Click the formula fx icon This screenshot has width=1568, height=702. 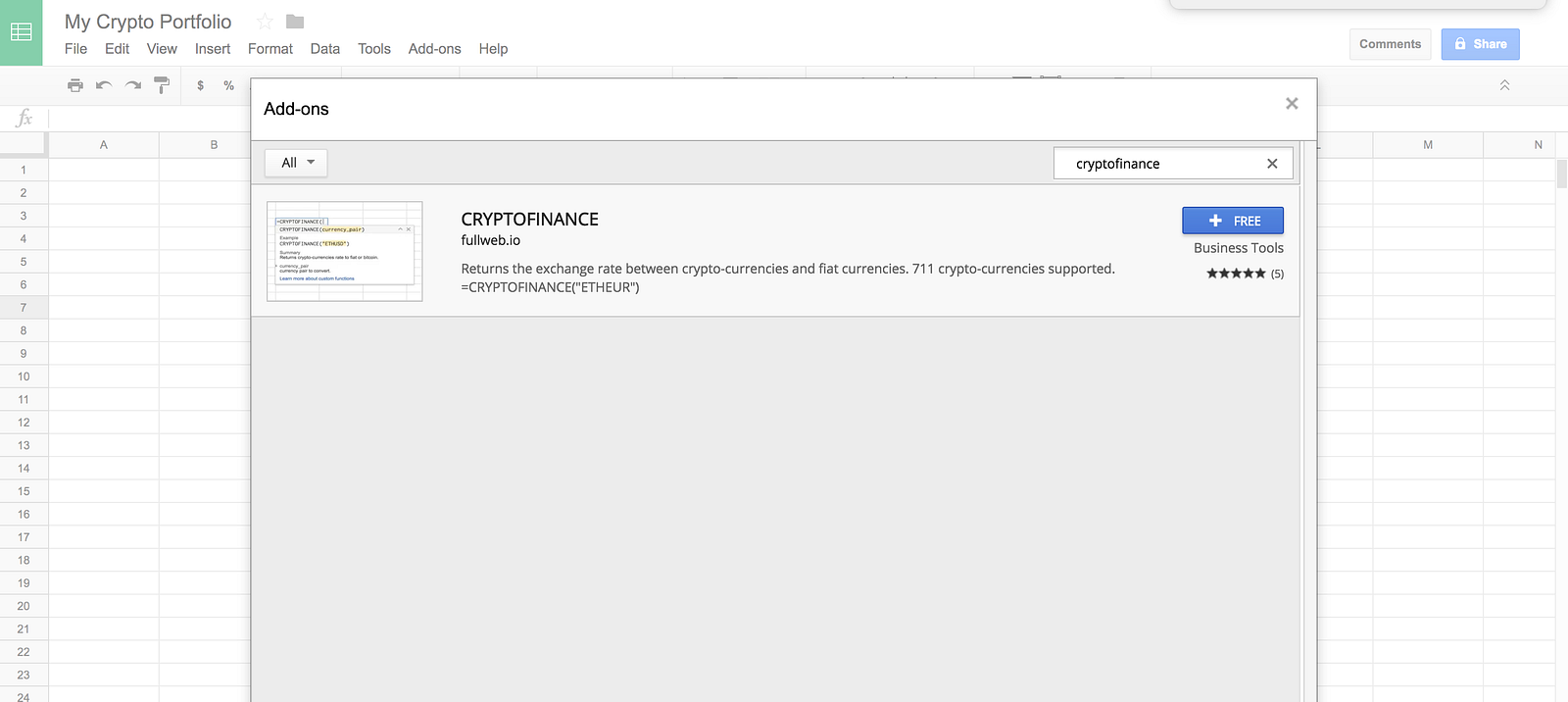coord(24,118)
